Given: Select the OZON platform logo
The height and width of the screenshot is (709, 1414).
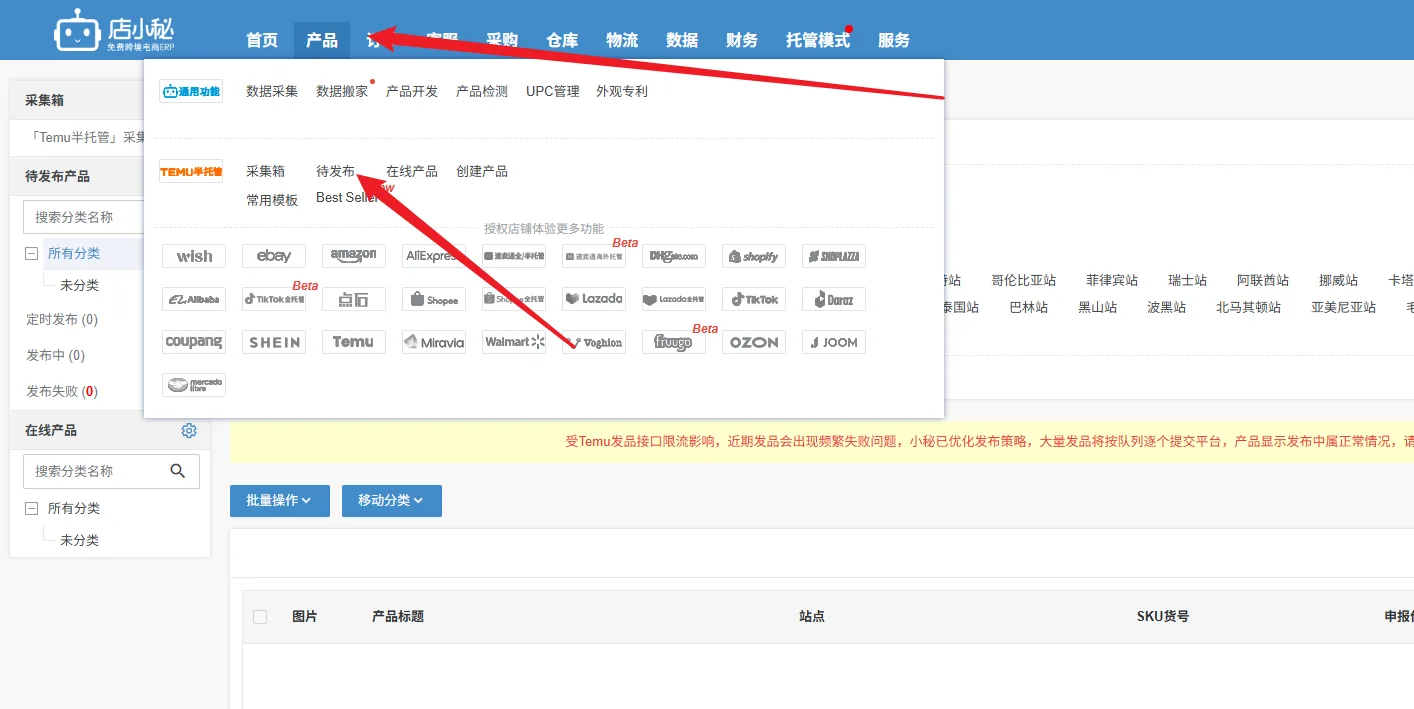Looking at the screenshot, I should tap(753, 342).
